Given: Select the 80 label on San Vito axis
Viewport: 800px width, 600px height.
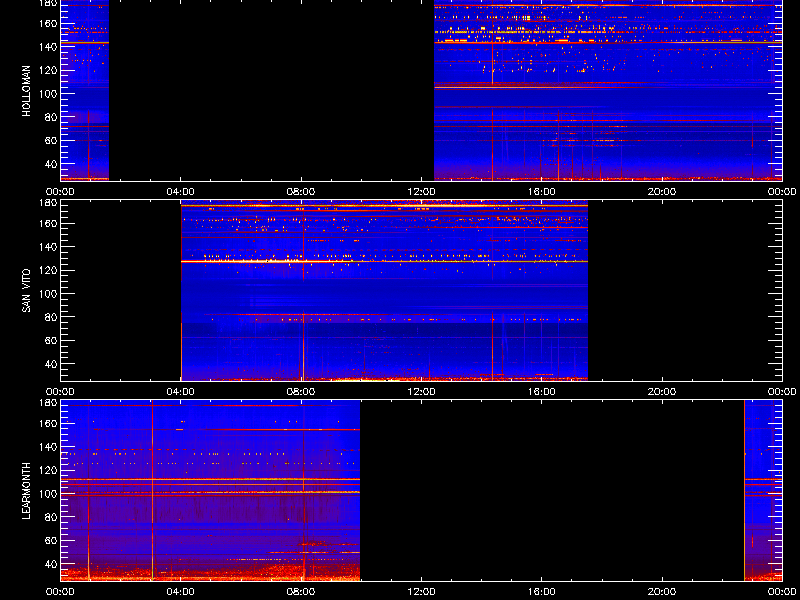Looking at the screenshot, I should (x=51, y=317).
